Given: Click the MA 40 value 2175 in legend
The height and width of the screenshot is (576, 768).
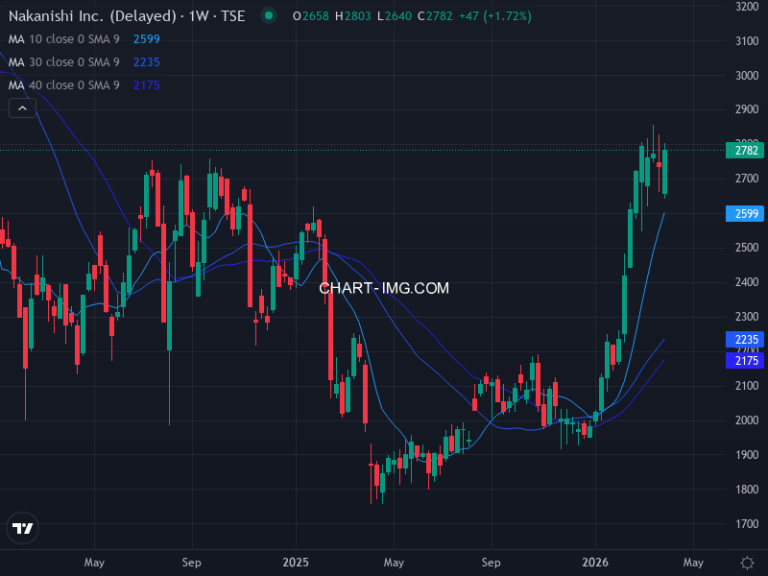Looking at the screenshot, I should [x=146, y=85].
